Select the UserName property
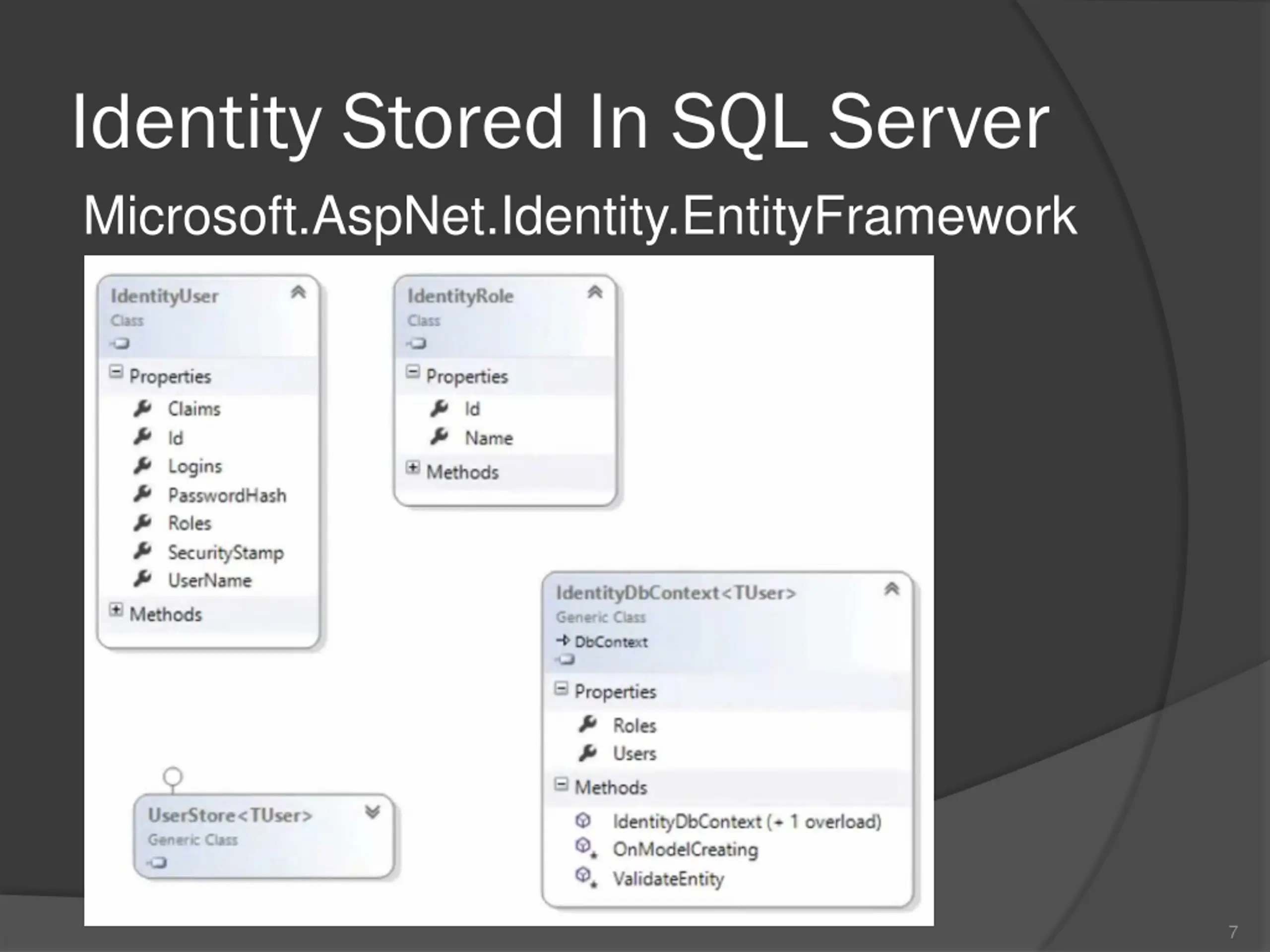 (x=209, y=581)
